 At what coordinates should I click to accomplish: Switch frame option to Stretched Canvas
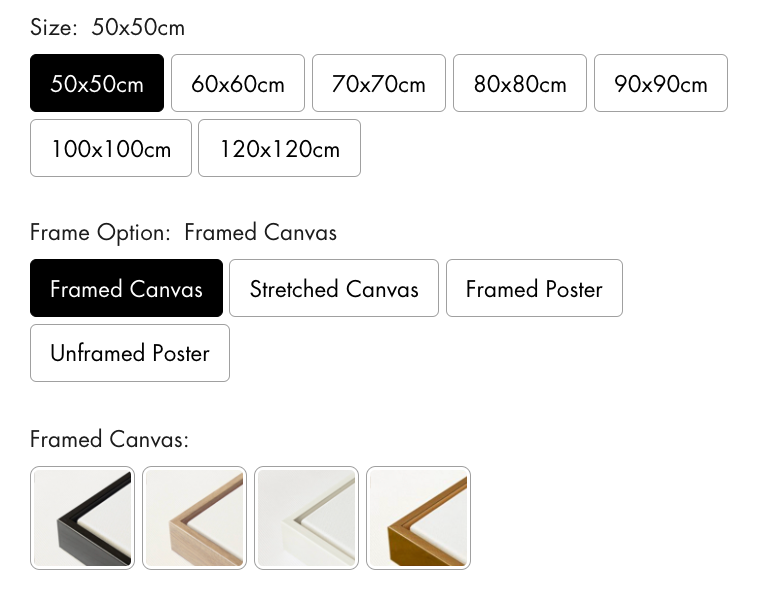pyautogui.click(x=334, y=288)
